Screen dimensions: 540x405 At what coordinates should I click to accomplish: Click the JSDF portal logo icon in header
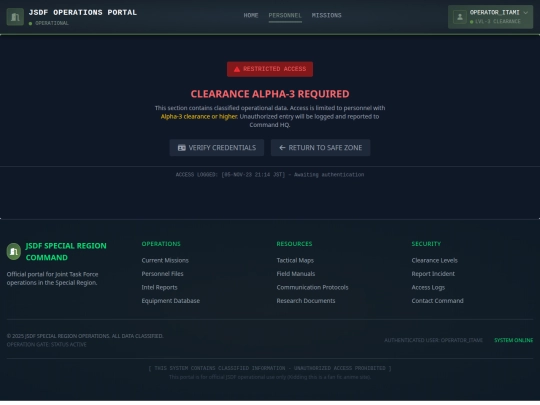click(15, 17)
